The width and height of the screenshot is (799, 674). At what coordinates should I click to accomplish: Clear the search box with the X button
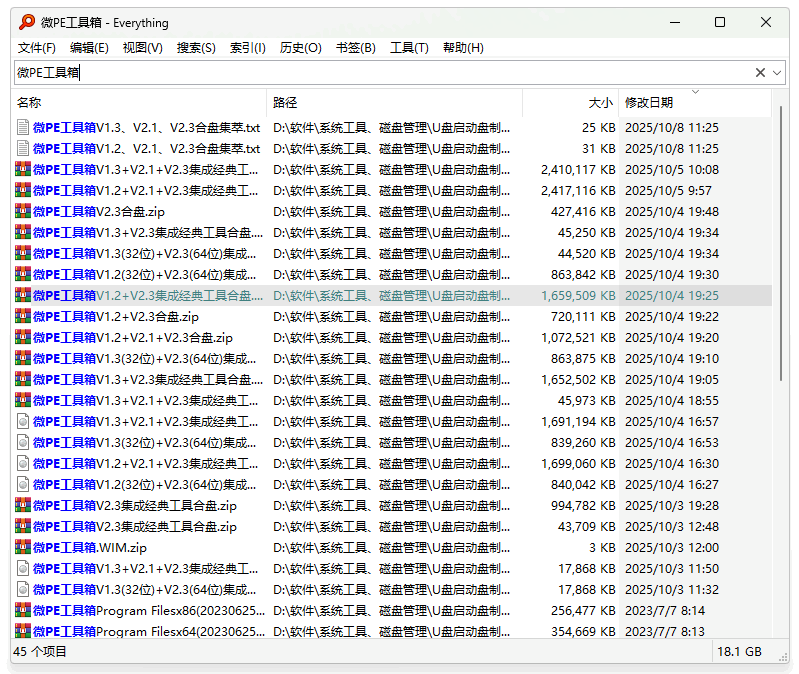coord(760,73)
